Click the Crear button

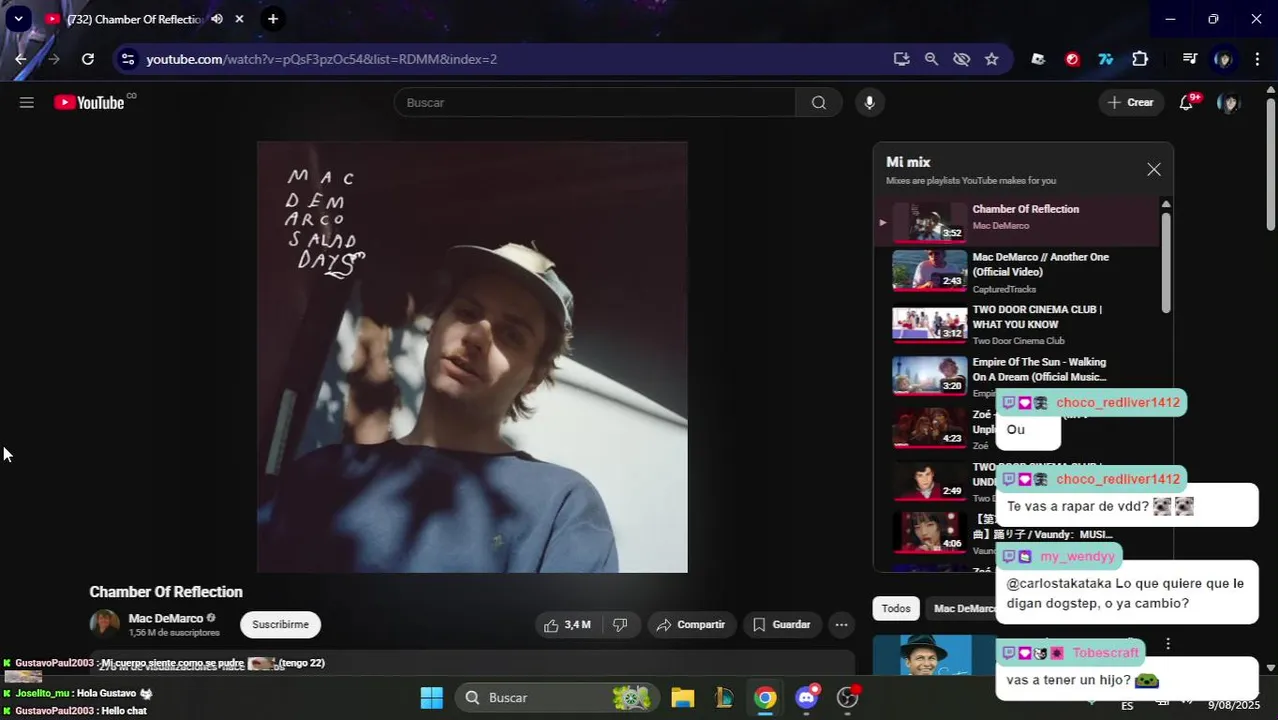coord(1131,102)
